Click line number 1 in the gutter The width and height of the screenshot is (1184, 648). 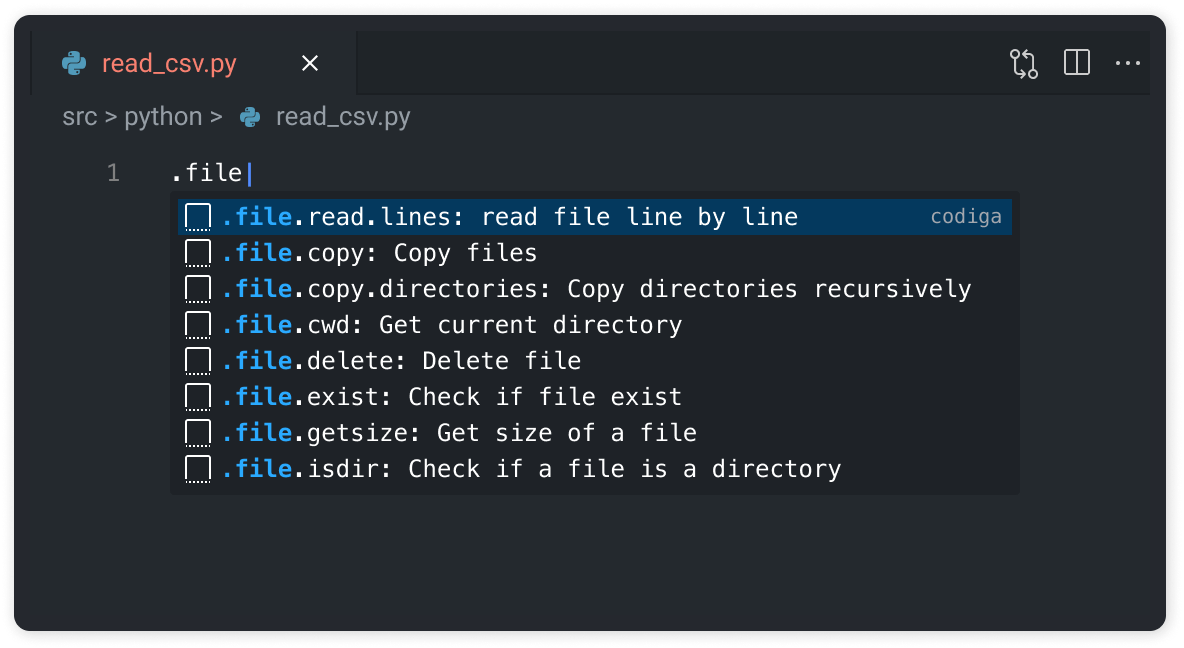pos(113,172)
